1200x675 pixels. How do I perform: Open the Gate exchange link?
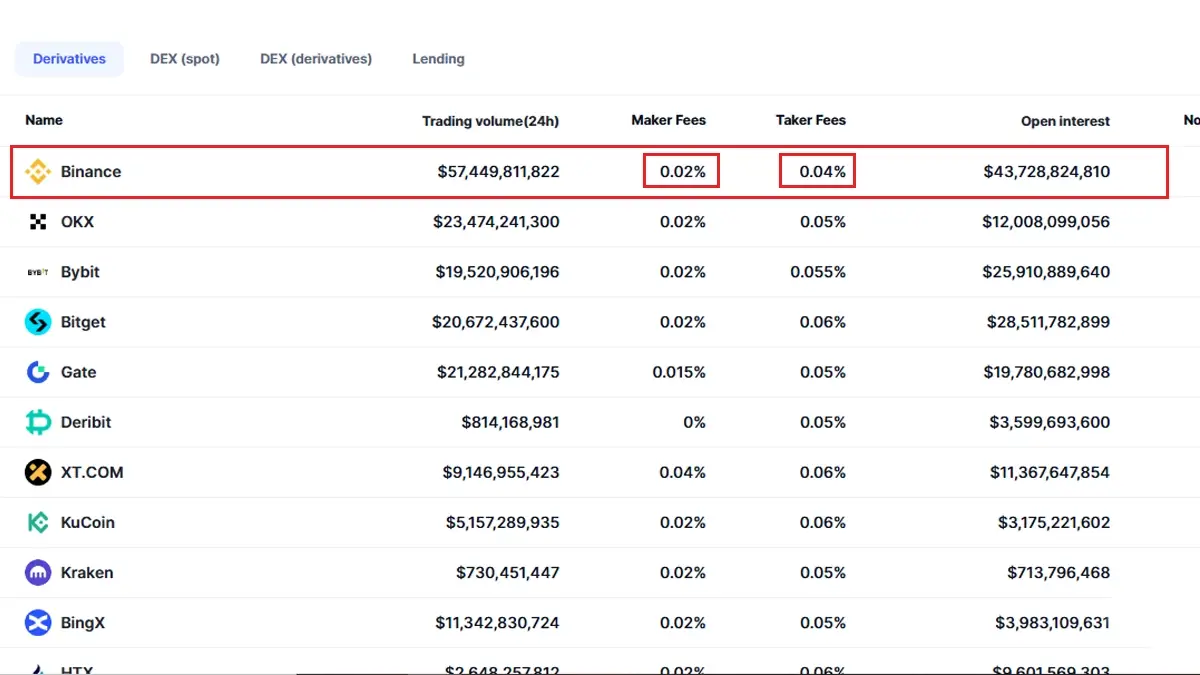tap(79, 372)
